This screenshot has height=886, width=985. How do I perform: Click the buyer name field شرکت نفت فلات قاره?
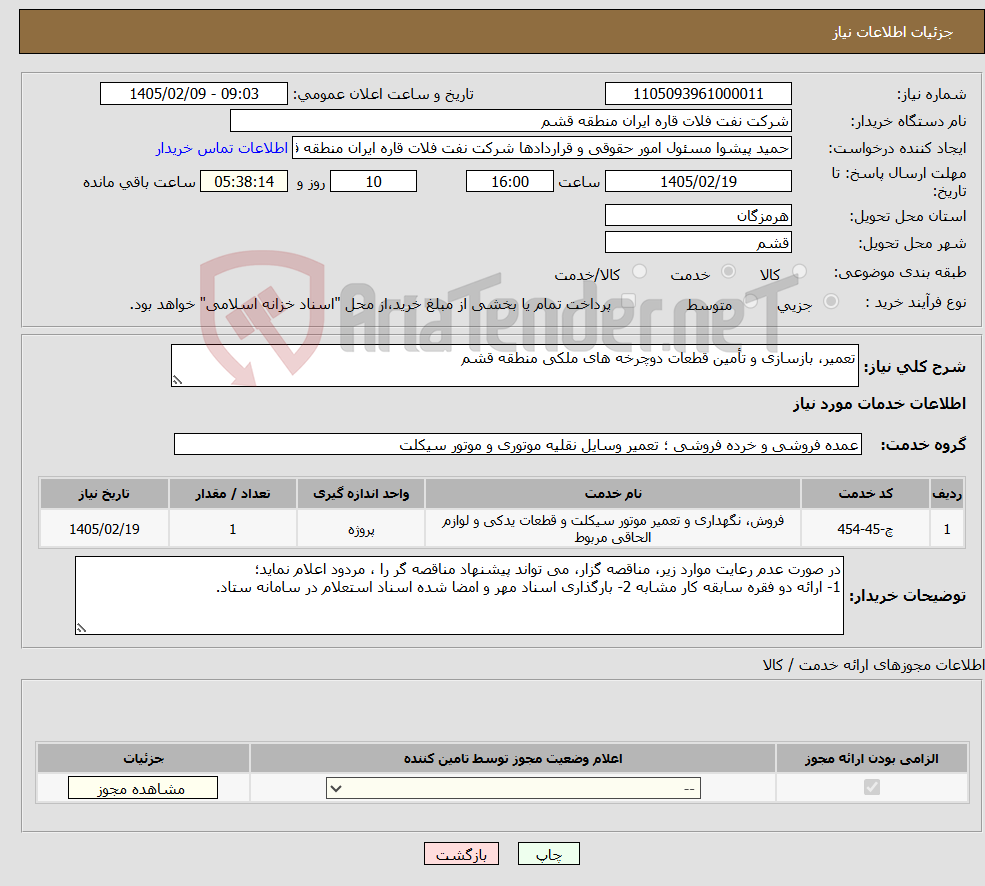(511, 121)
